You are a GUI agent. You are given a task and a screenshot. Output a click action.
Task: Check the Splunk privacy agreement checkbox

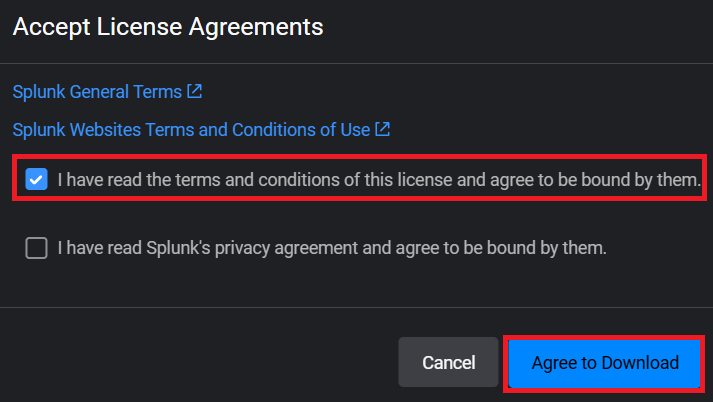point(37,248)
